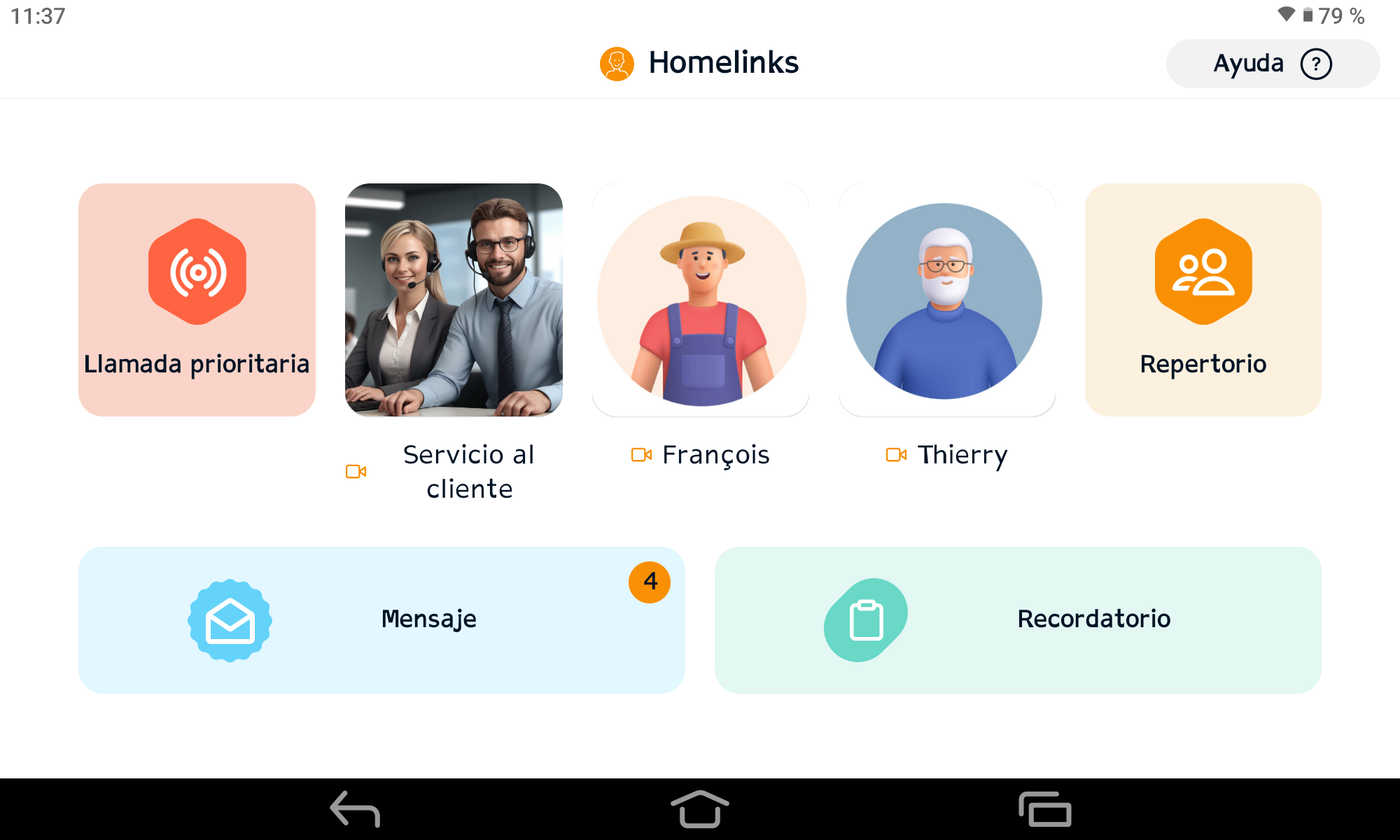Tap the Android back navigation button
Screen dimensions: 1400x840
click(355, 809)
